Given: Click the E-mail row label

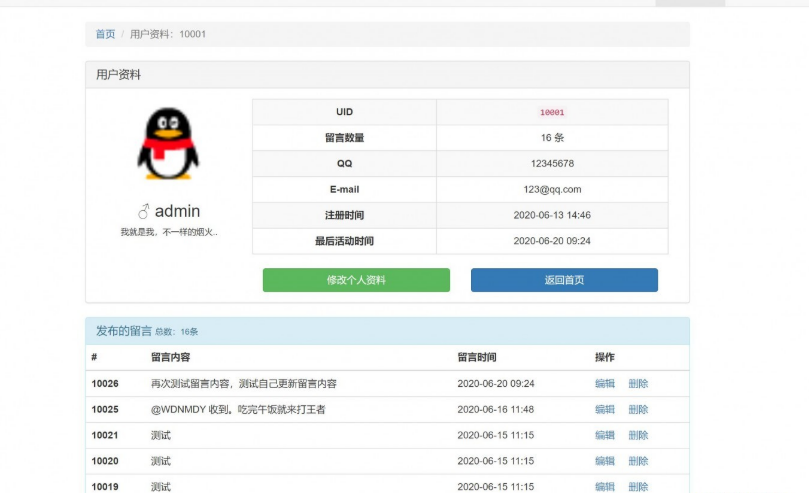Looking at the screenshot, I should 344,189.
